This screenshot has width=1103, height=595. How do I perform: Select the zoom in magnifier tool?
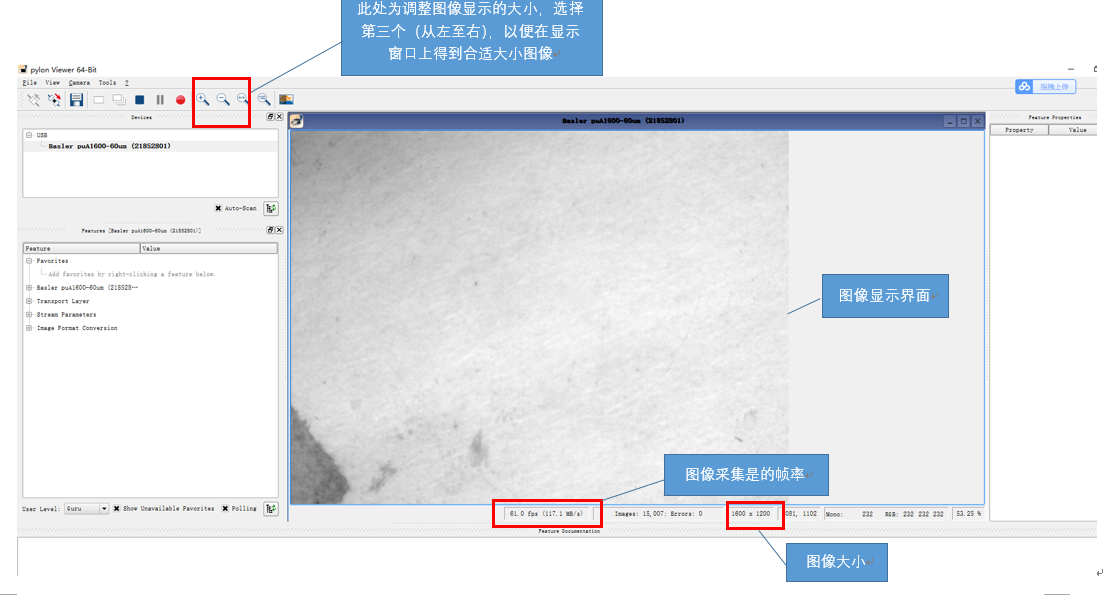point(203,100)
